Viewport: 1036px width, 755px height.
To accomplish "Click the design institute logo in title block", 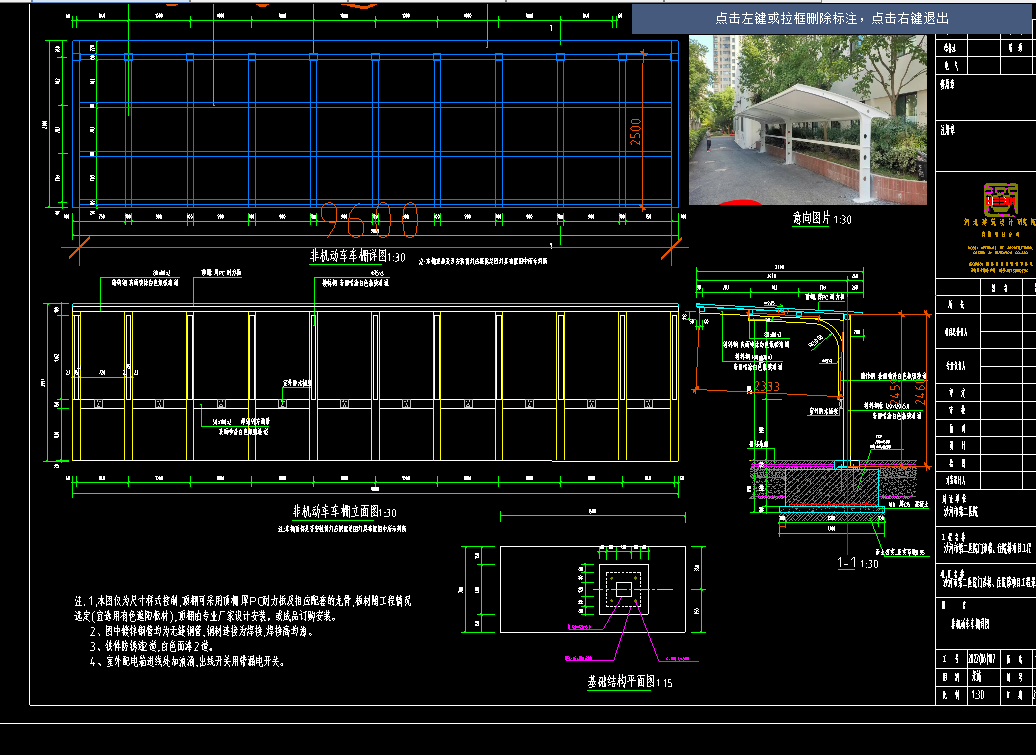I will (x=1000, y=200).
